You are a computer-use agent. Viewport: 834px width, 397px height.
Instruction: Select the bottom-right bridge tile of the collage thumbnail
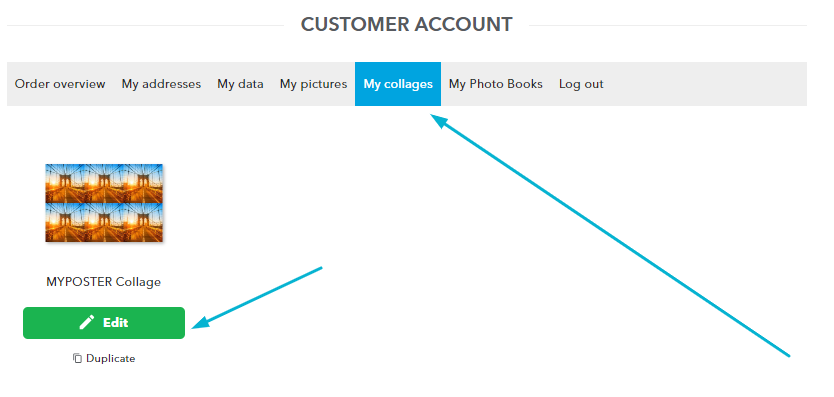(x=143, y=222)
